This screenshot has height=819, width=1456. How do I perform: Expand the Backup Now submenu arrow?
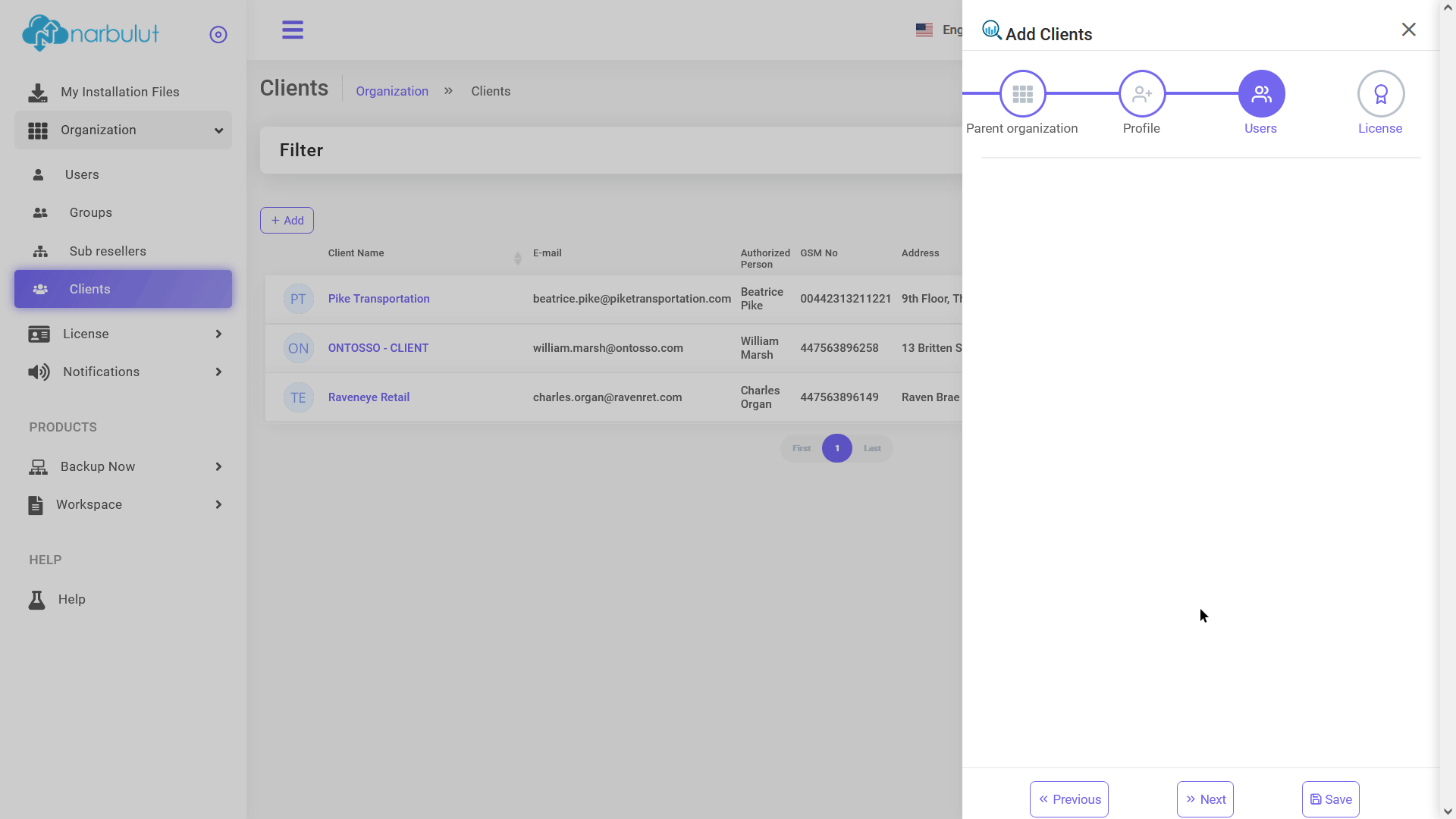[x=218, y=466]
